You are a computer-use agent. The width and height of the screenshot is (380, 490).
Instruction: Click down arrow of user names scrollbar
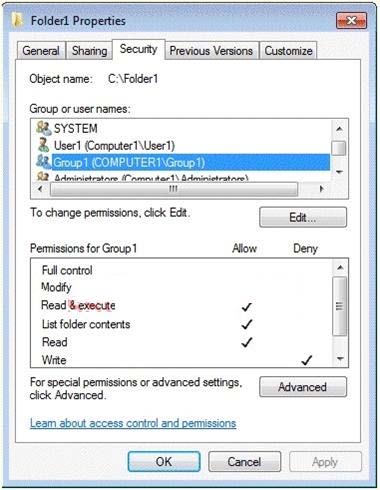click(x=339, y=172)
